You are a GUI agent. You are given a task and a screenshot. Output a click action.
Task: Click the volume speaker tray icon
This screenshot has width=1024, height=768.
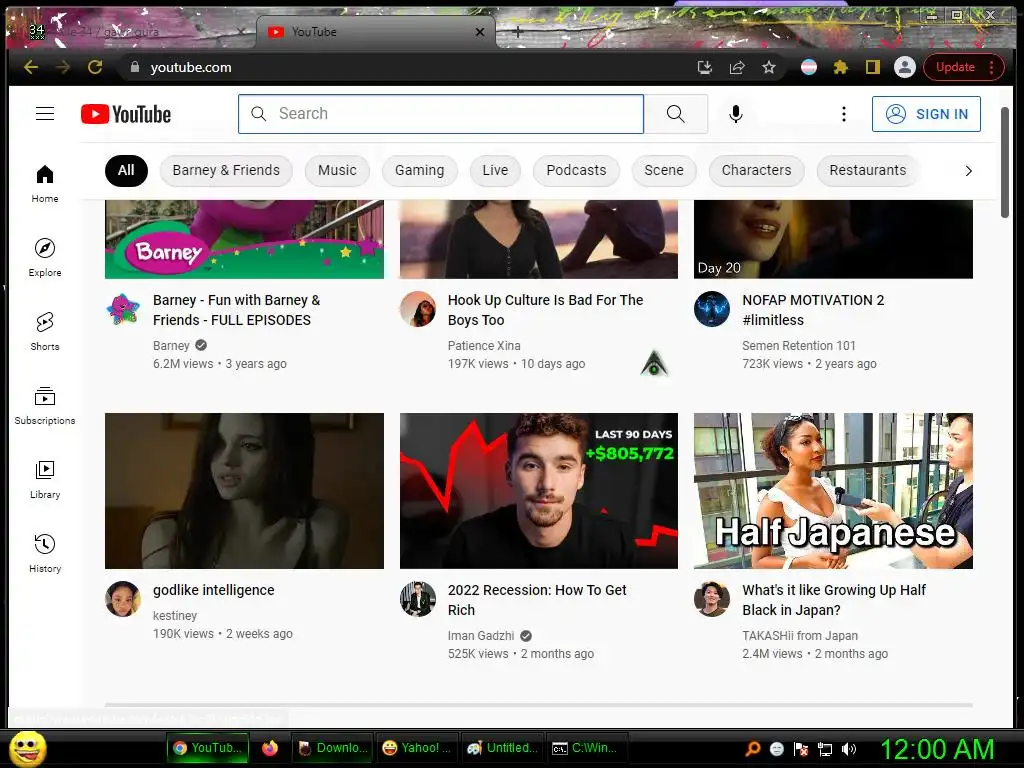(x=849, y=749)
